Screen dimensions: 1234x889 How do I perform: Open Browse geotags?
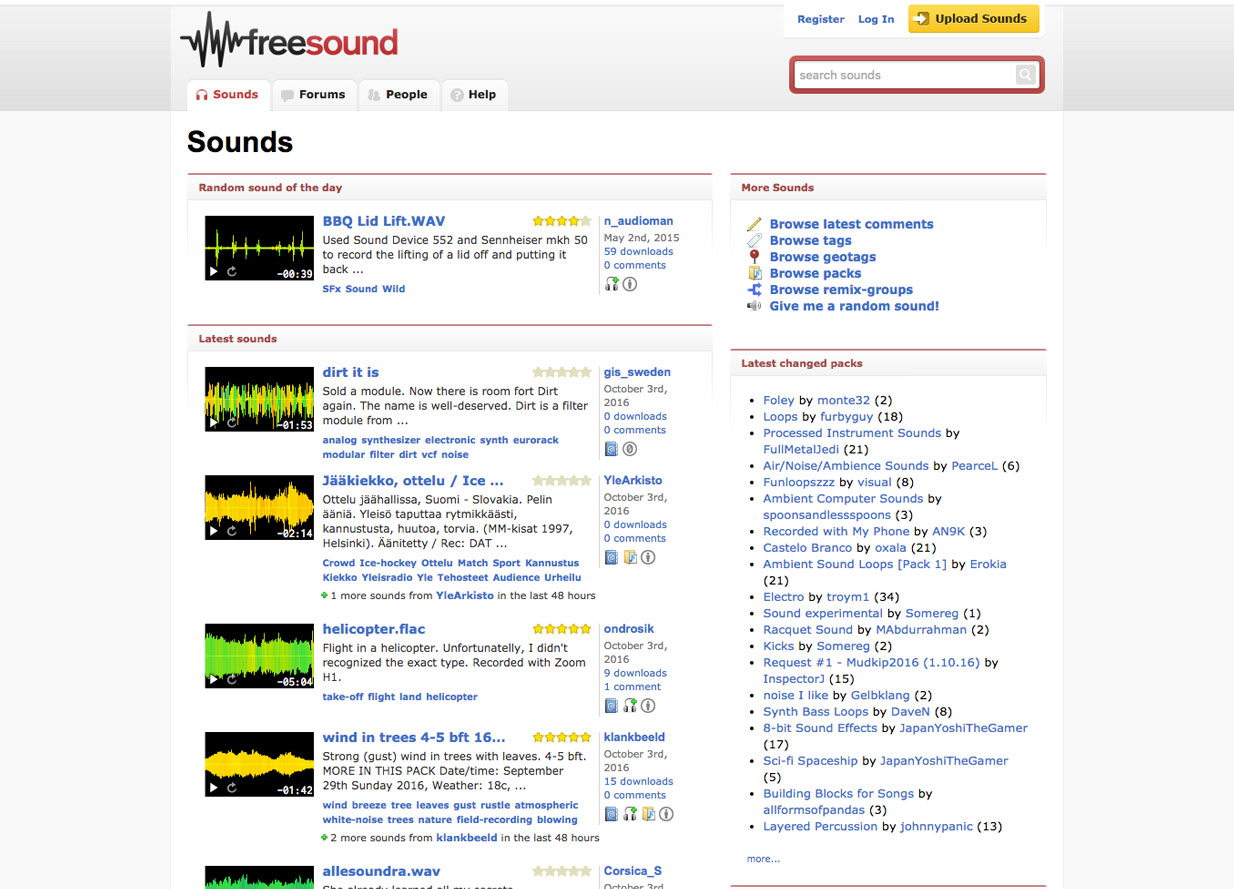coord(824,257)
